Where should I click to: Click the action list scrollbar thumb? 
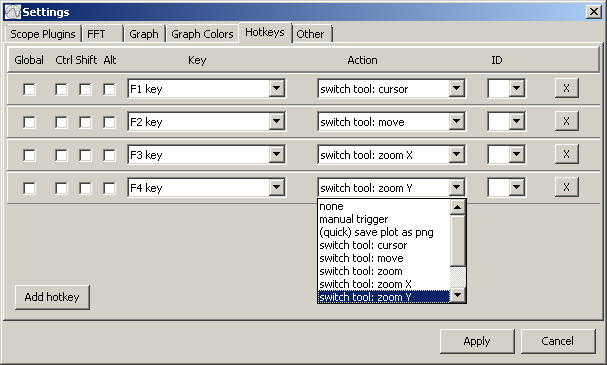[x=458, y=240]
